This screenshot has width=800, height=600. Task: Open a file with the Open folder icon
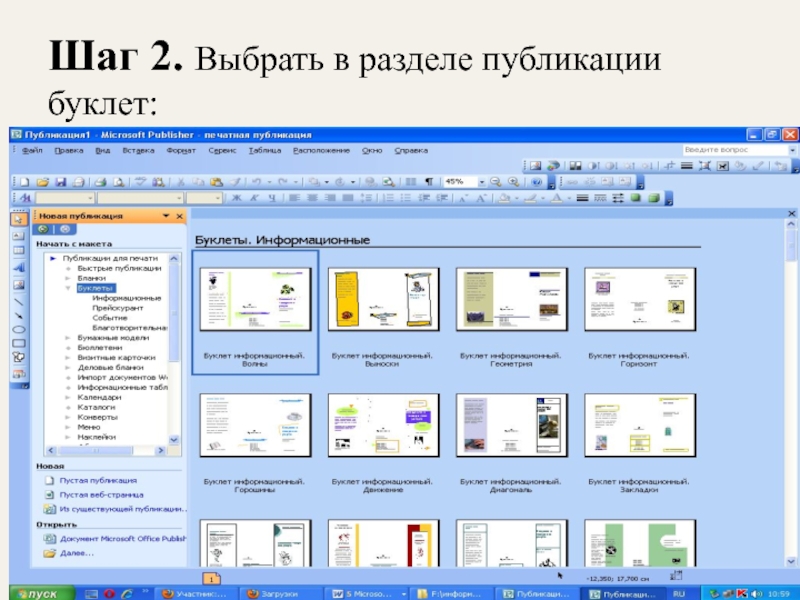pos(42,182)
